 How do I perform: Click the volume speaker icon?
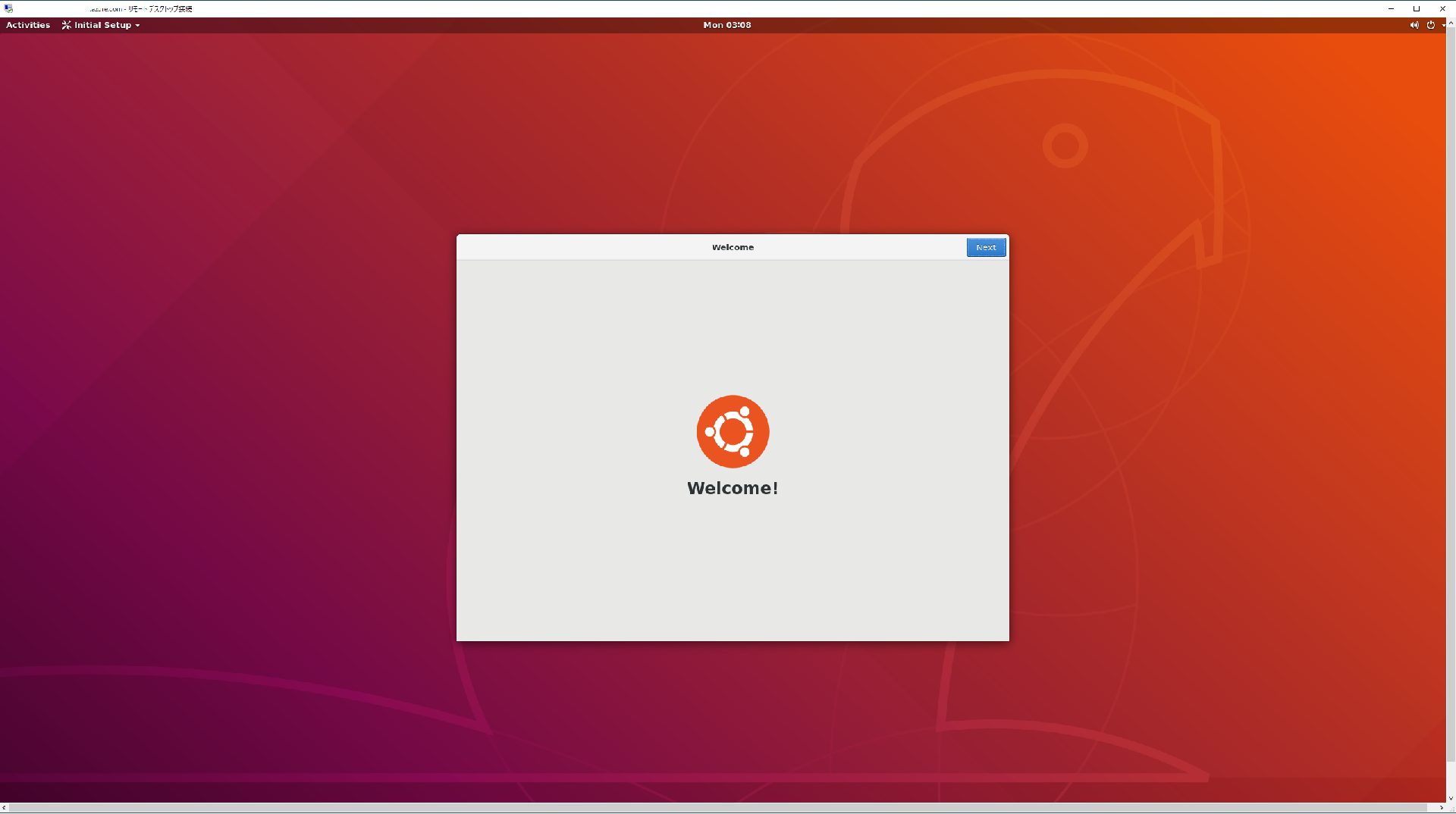pyautogui.click(x=1414, y=25)
